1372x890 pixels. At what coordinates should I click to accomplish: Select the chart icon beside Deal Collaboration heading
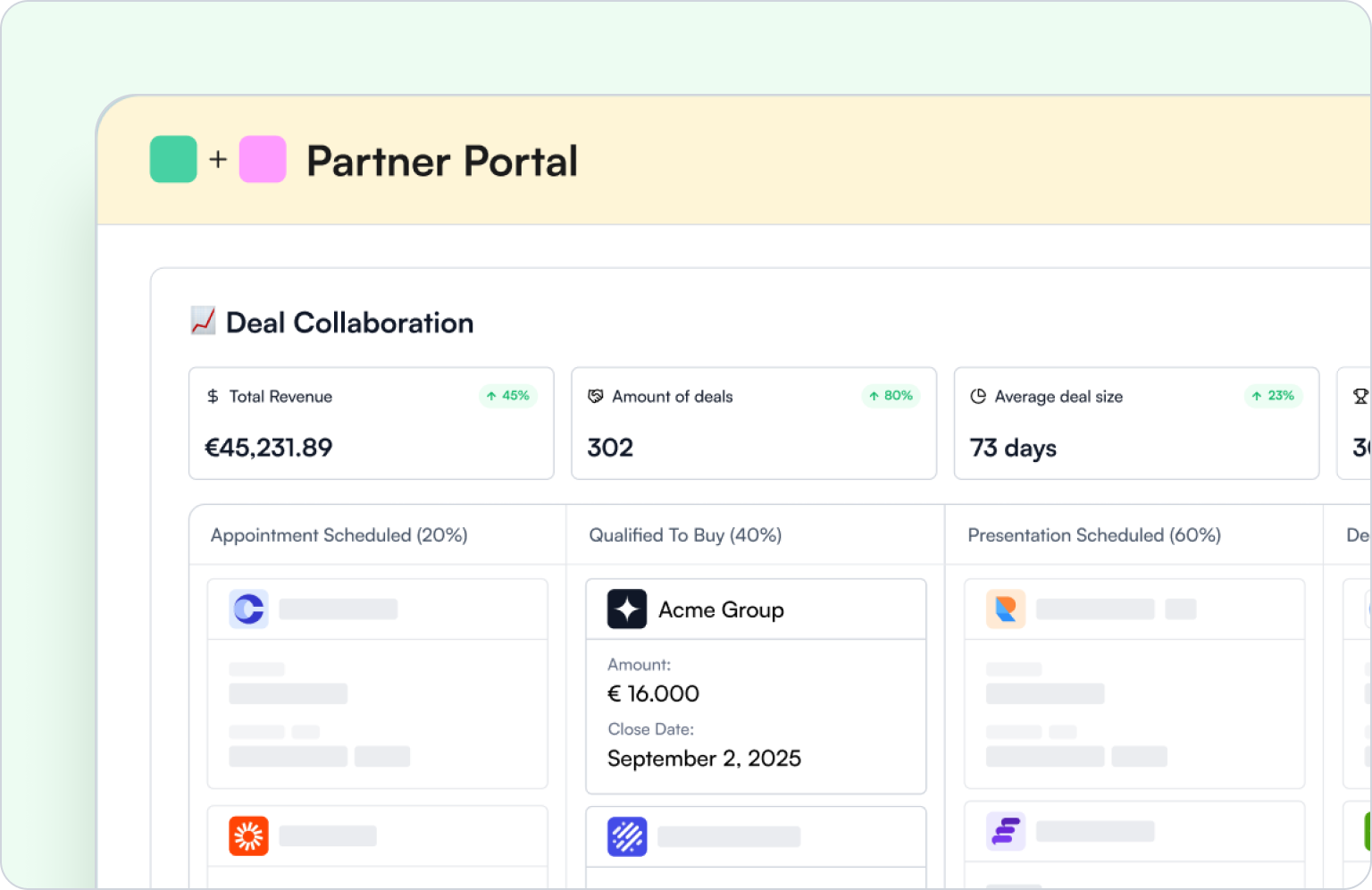pyautogui.click(x=203, y=321)
